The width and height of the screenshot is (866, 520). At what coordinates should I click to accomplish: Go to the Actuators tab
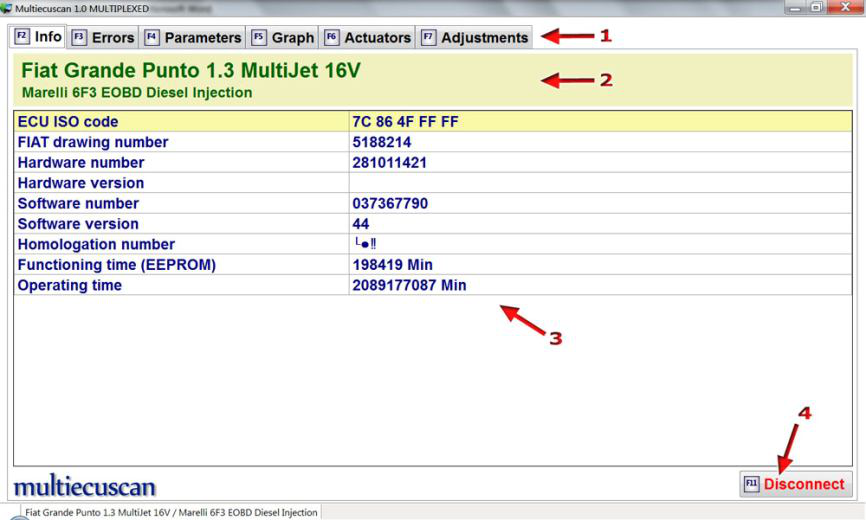coord(377,38)
